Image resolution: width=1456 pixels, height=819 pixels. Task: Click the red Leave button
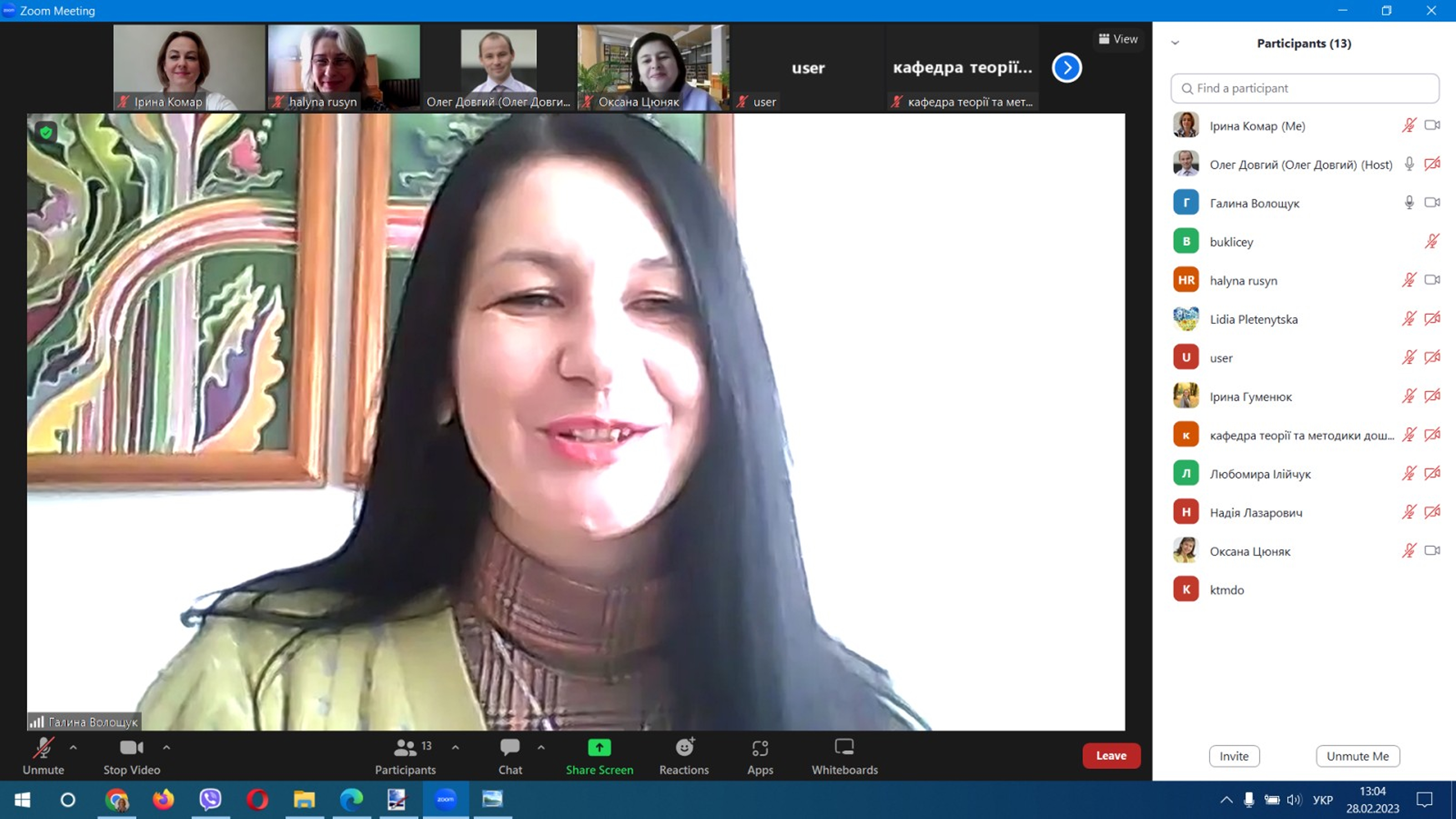(1111, 756)
